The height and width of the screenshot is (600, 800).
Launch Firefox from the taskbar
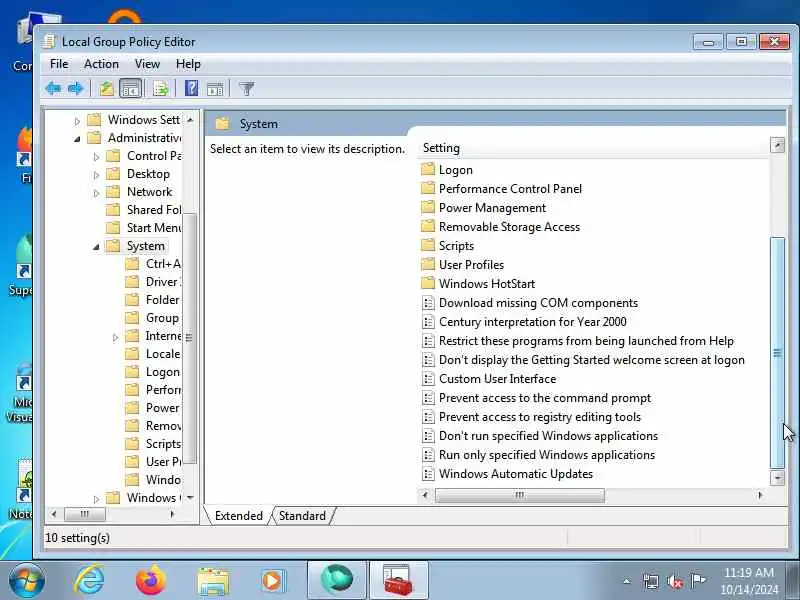(151, 580)
